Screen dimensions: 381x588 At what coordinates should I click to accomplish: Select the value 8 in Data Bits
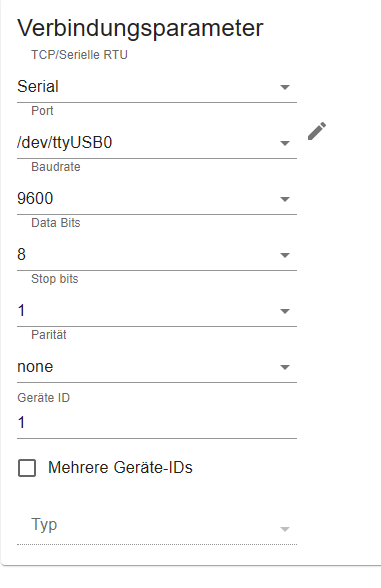(21, 255)
